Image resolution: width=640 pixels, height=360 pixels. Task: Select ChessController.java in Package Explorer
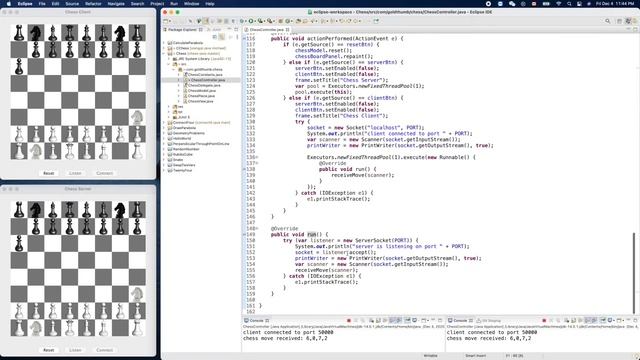(207, 80)
